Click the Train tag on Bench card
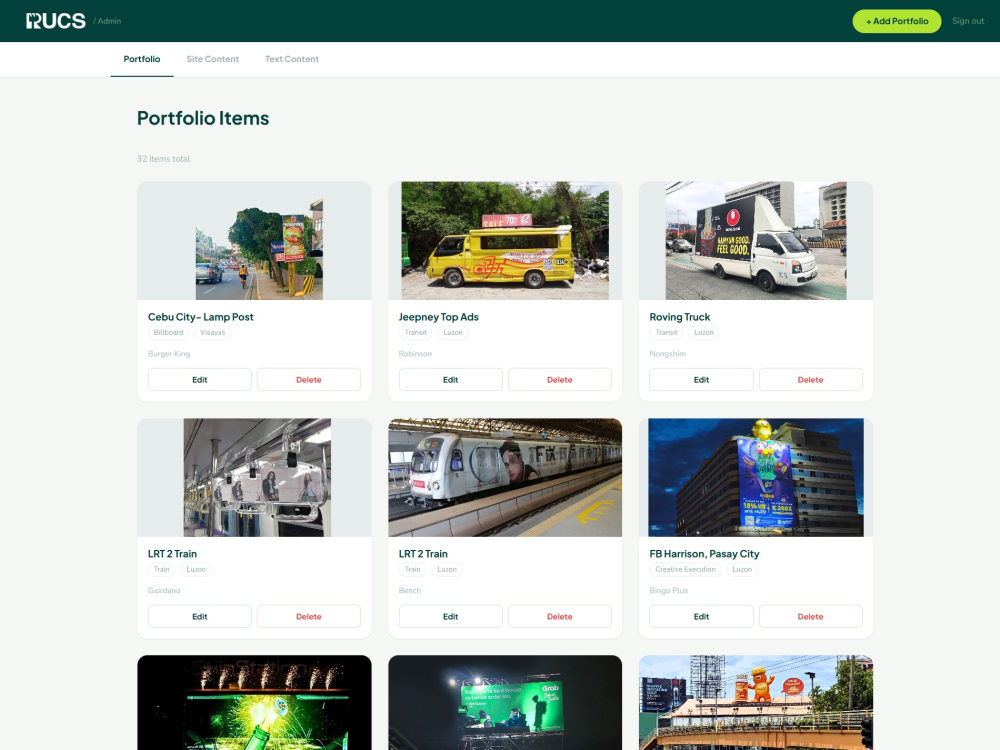Screen dimensions: 1000x750 click(413, 570)
